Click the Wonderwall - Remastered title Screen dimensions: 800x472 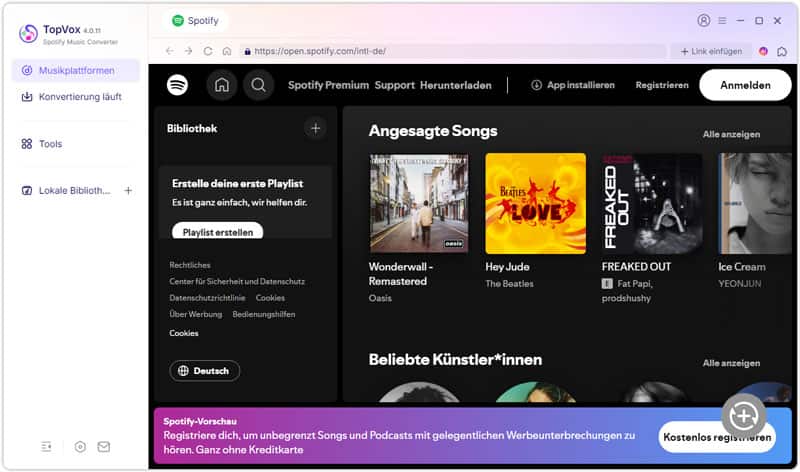click(401, 274)
